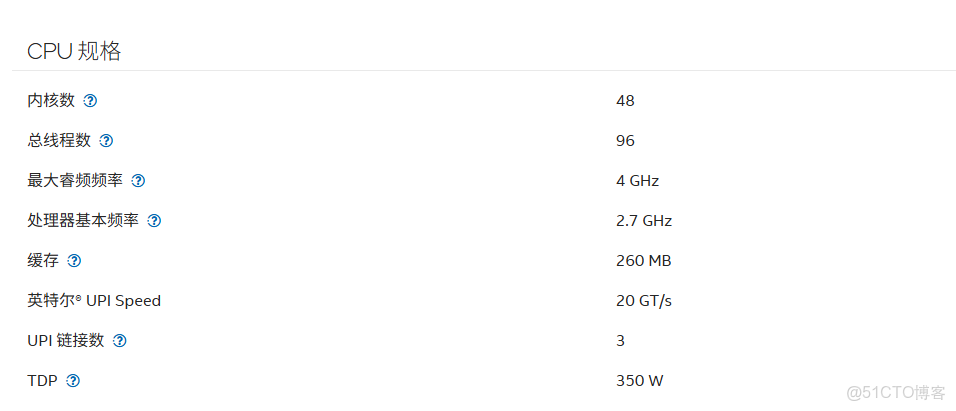Click the 51CTO博客 watermark text
The image size is (956, 411).
tap(896, 392)
